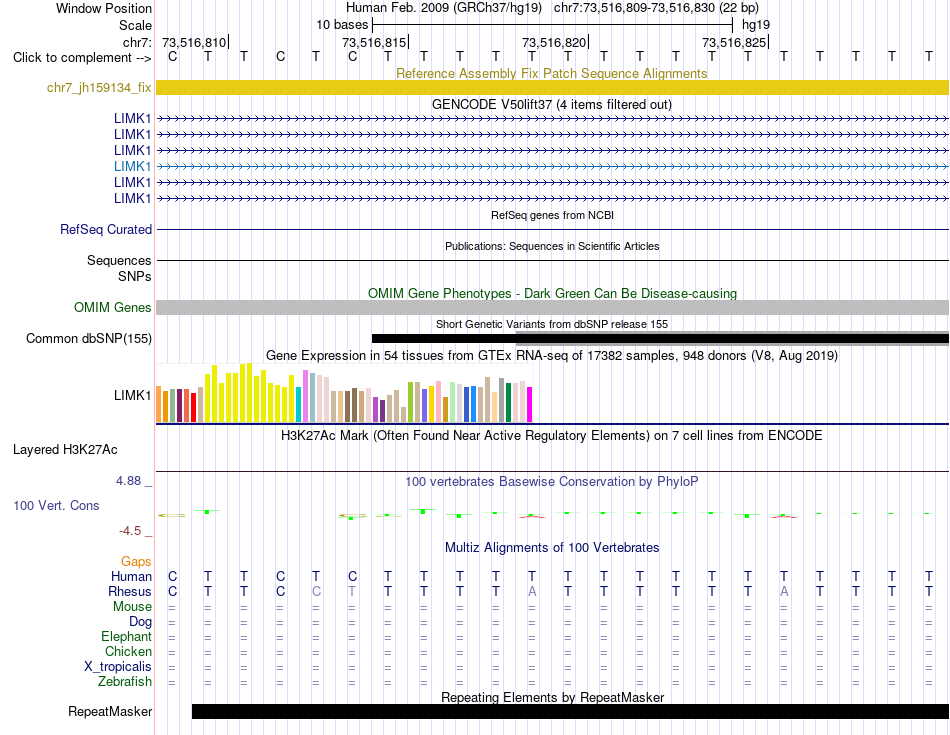Click the 73,516,820 ruler position
This screenshot has width=950, height=735.
click(554, 42)
